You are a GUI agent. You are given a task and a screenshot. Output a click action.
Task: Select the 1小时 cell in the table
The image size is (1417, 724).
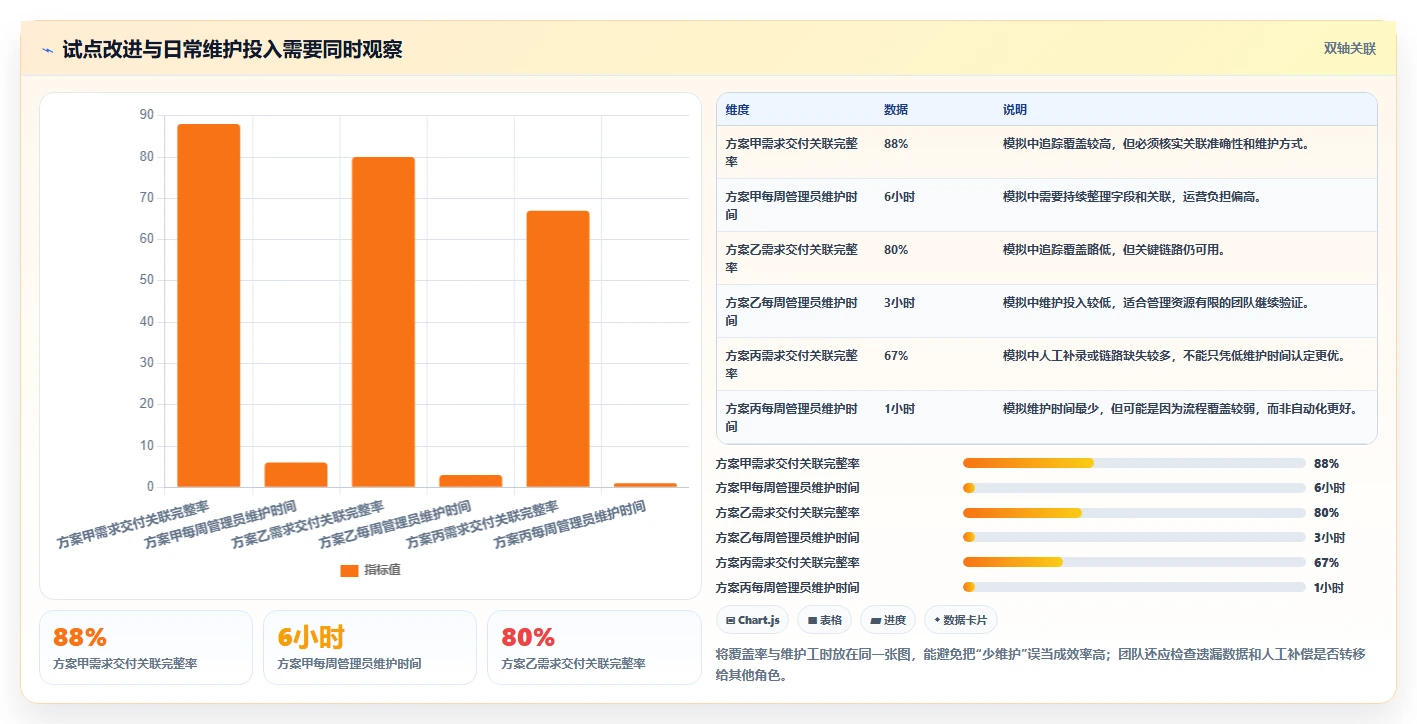[899, 408]
